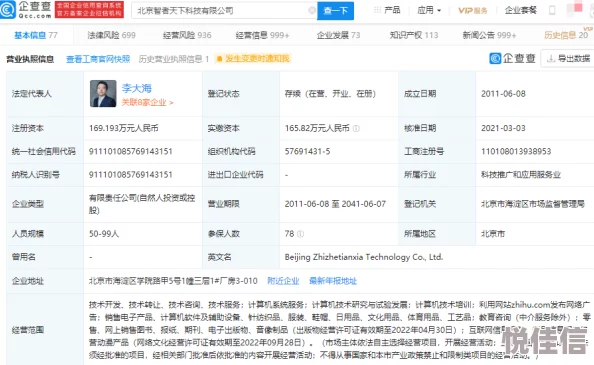Viewport: 594px width, 365px height.
Task: Select the address 北京市海淀区学院路甲5号
Action: (x=173, y=281)
